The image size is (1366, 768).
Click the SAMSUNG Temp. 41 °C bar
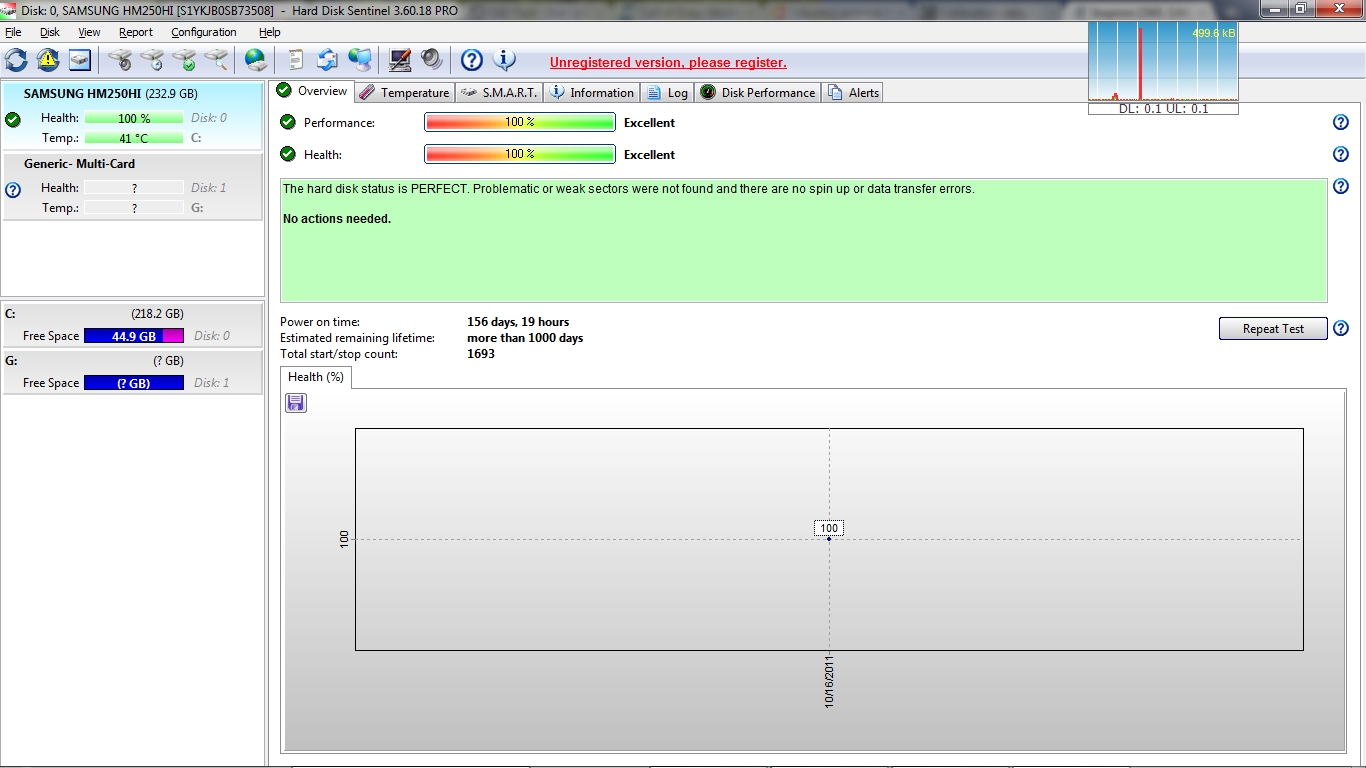(x=134, y=138)
